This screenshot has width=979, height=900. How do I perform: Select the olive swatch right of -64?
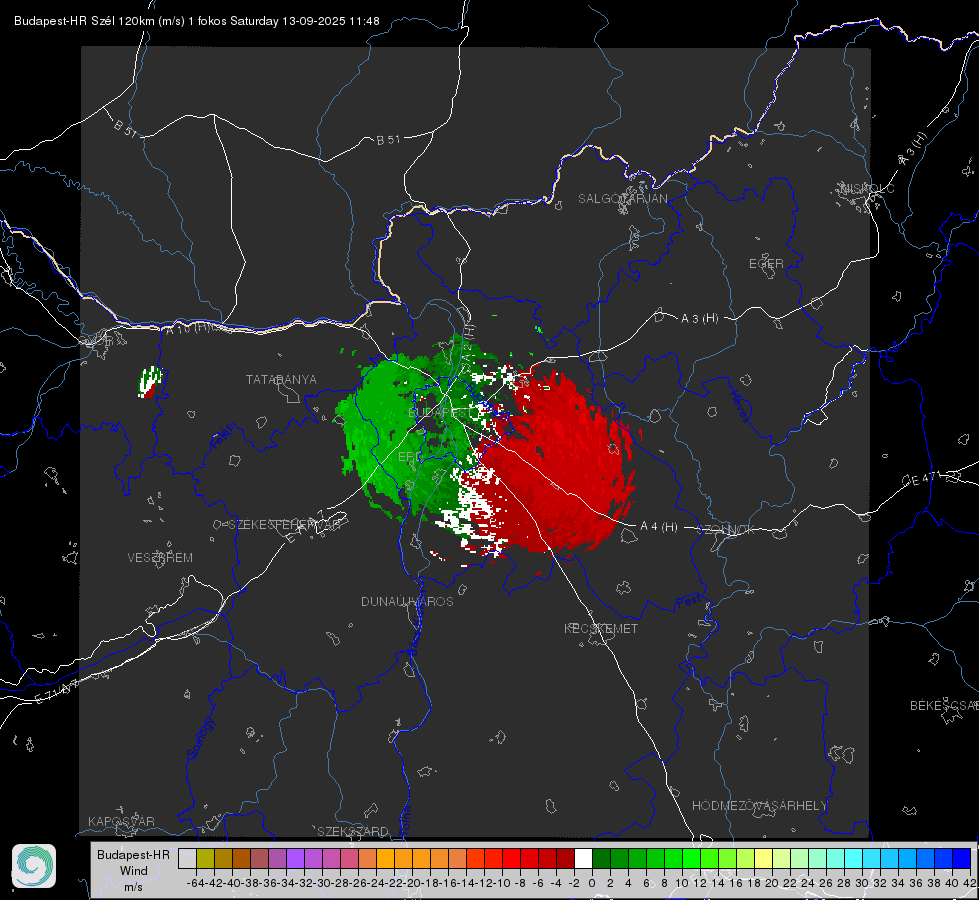pos(205,858)
